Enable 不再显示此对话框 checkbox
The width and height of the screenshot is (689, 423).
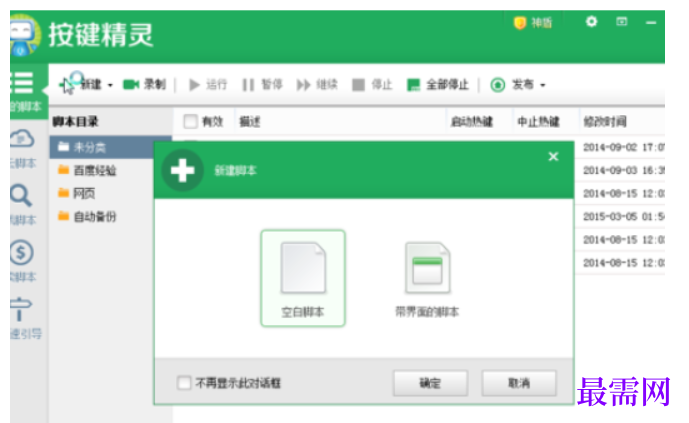[x=184, y=383]
